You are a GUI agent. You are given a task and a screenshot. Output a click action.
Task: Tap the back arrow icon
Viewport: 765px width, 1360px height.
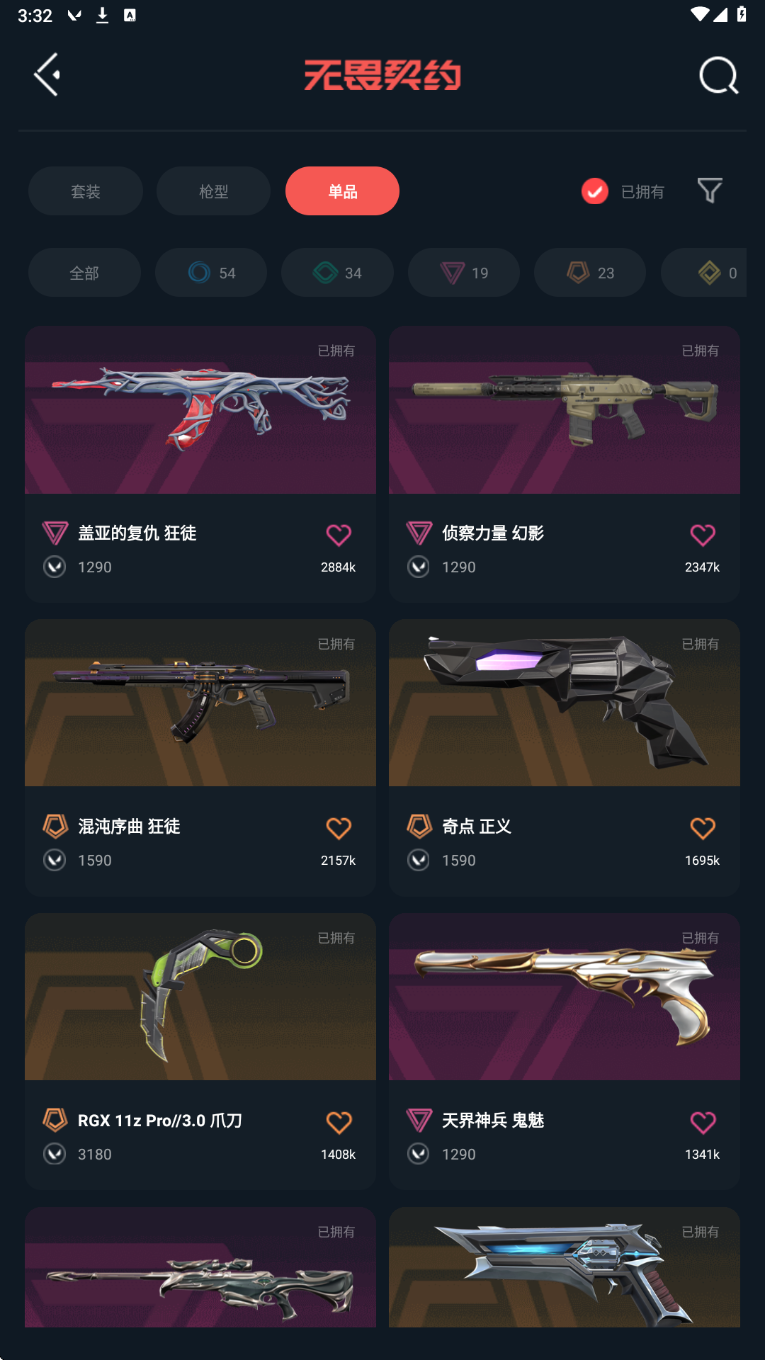tap(47, 75)
